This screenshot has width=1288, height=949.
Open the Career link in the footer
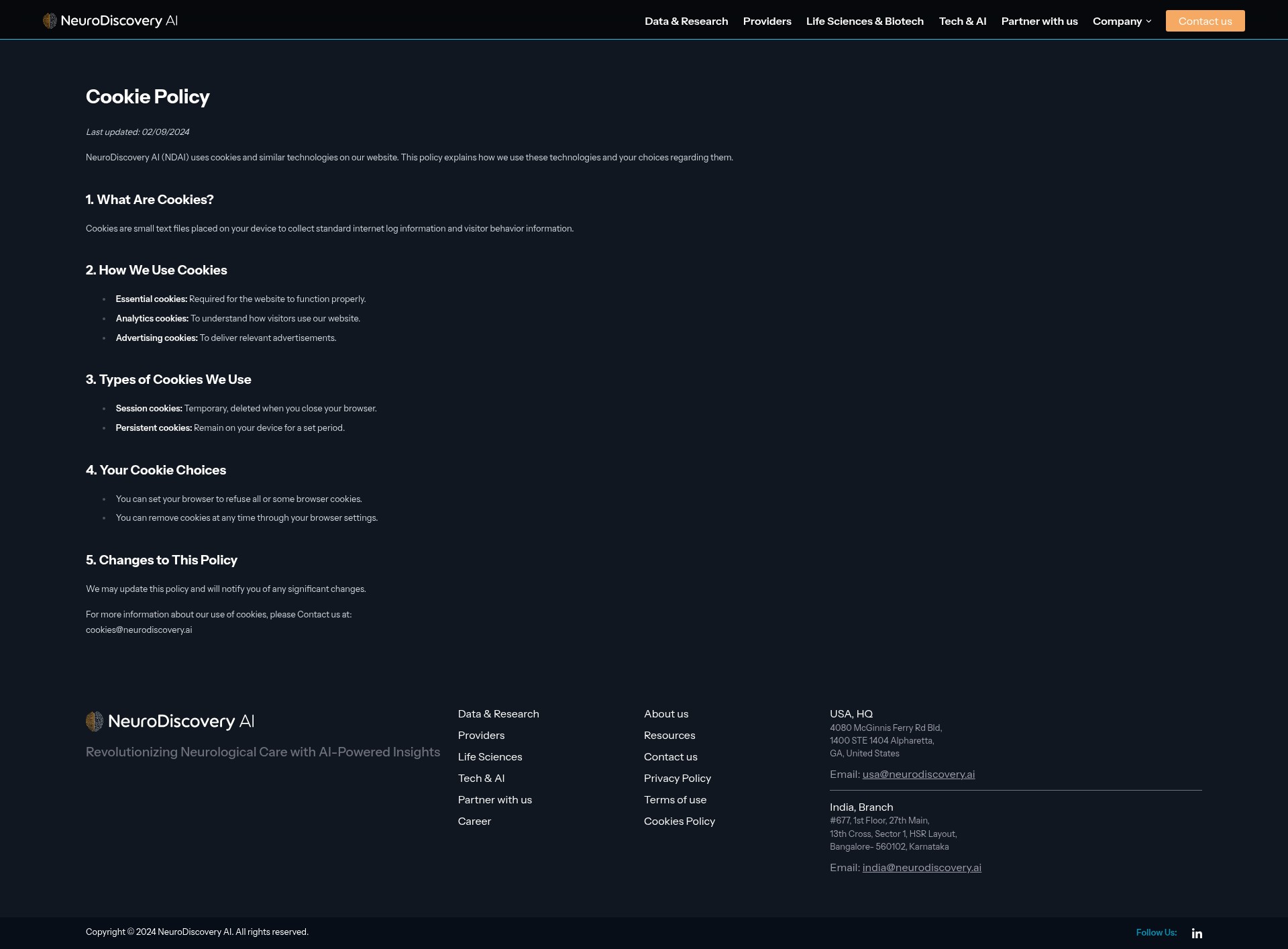pyautogui.click(x=474, y=821)
